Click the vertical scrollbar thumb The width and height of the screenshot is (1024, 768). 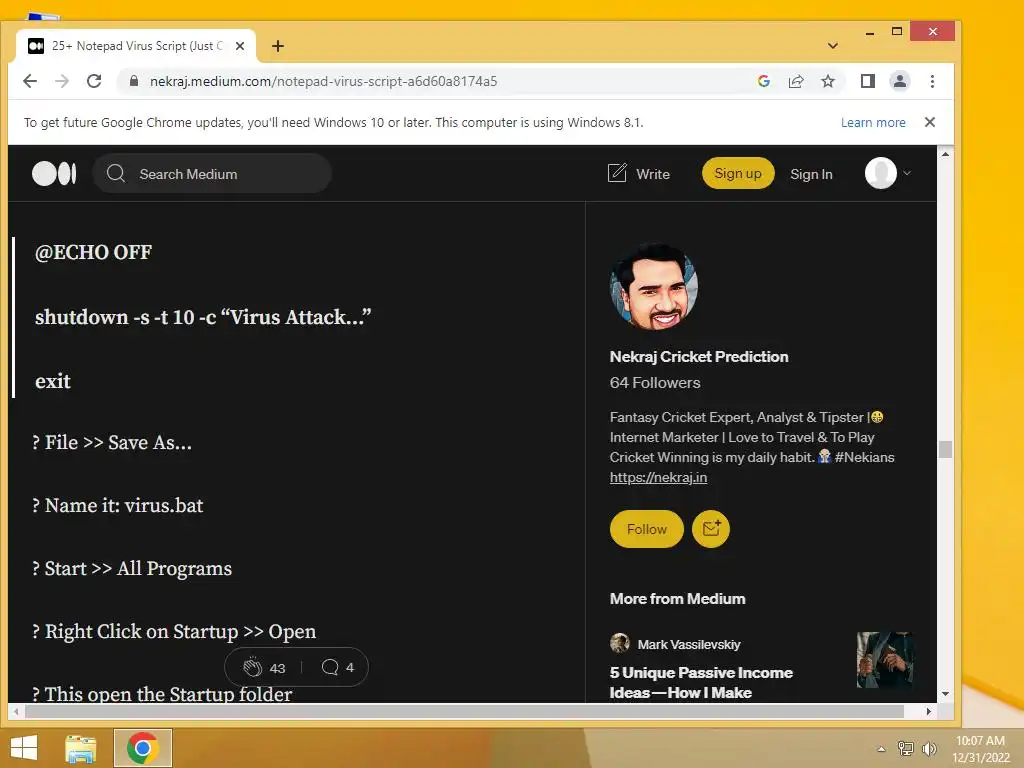945,449
